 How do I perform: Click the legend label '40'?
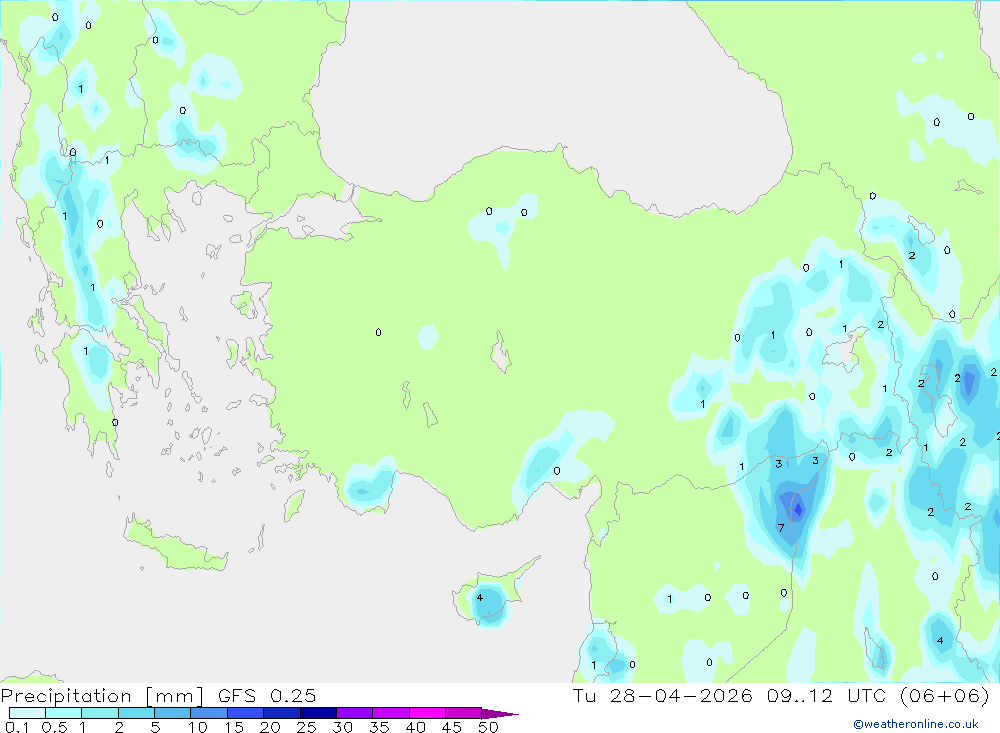415,727
